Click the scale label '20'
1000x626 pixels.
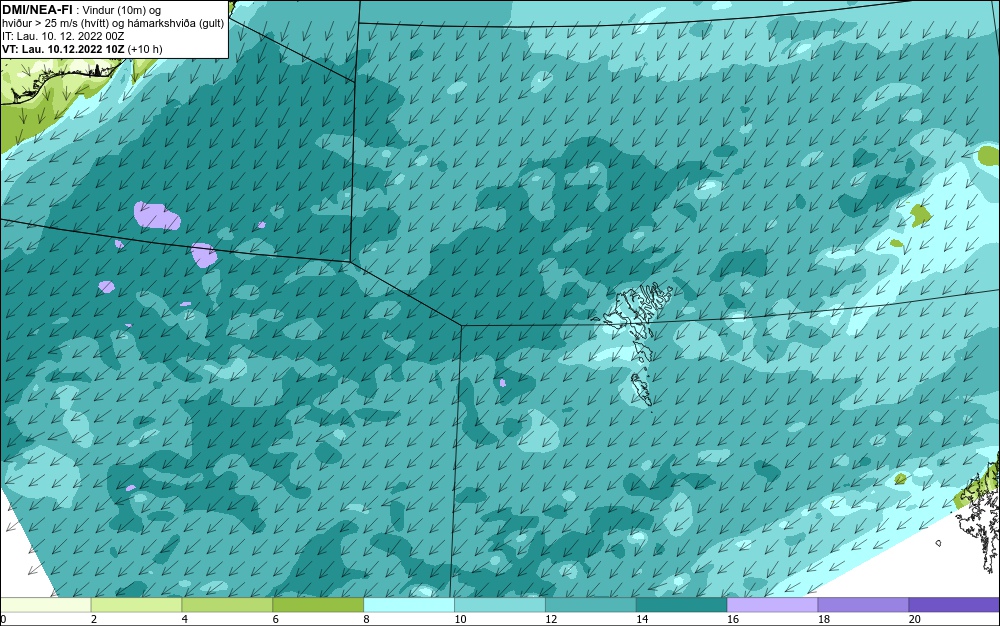pos(915,619)
